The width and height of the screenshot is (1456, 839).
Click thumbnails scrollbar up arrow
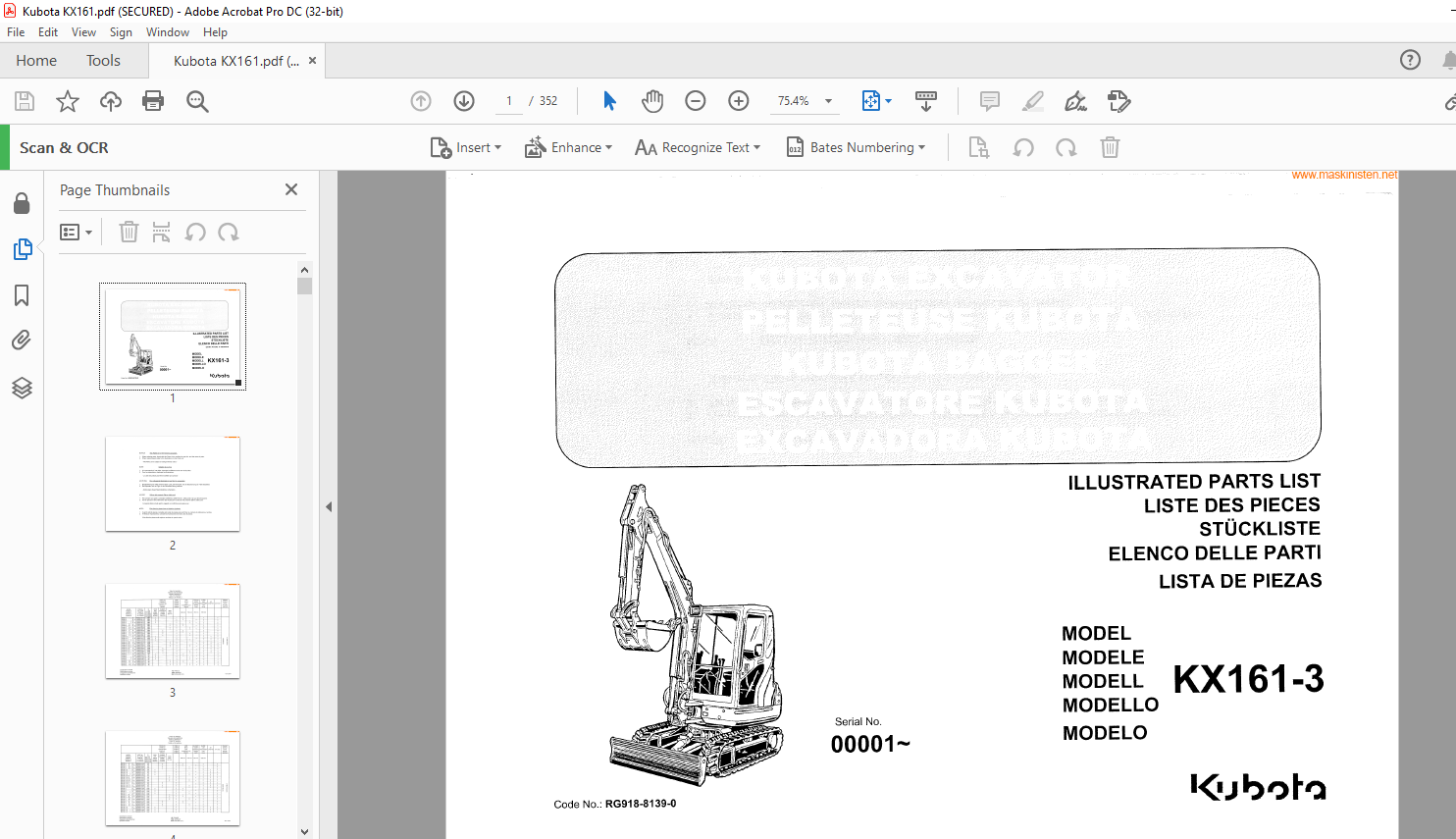pyautogui.click(x=304, y=270)
